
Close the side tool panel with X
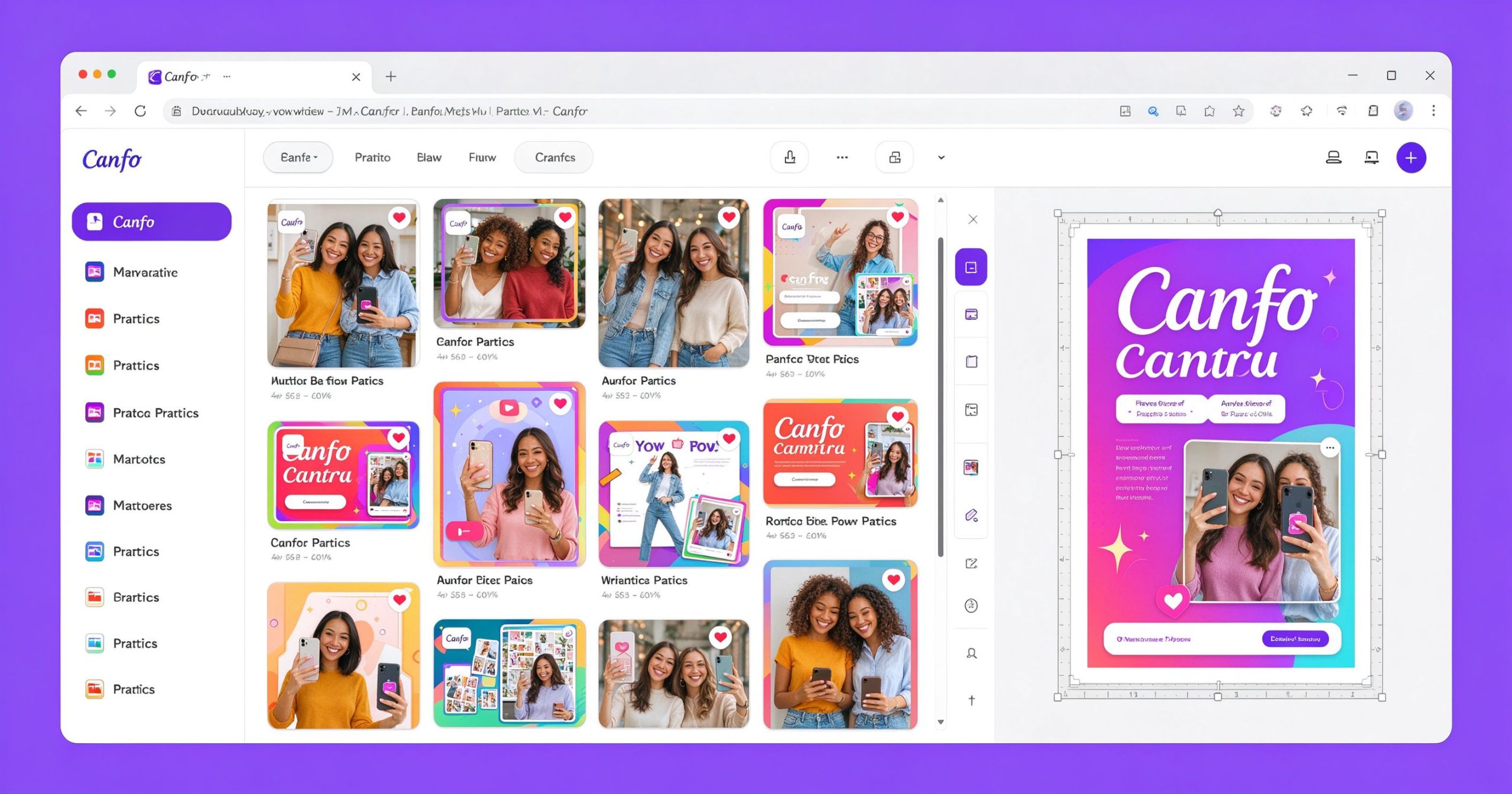973,219
